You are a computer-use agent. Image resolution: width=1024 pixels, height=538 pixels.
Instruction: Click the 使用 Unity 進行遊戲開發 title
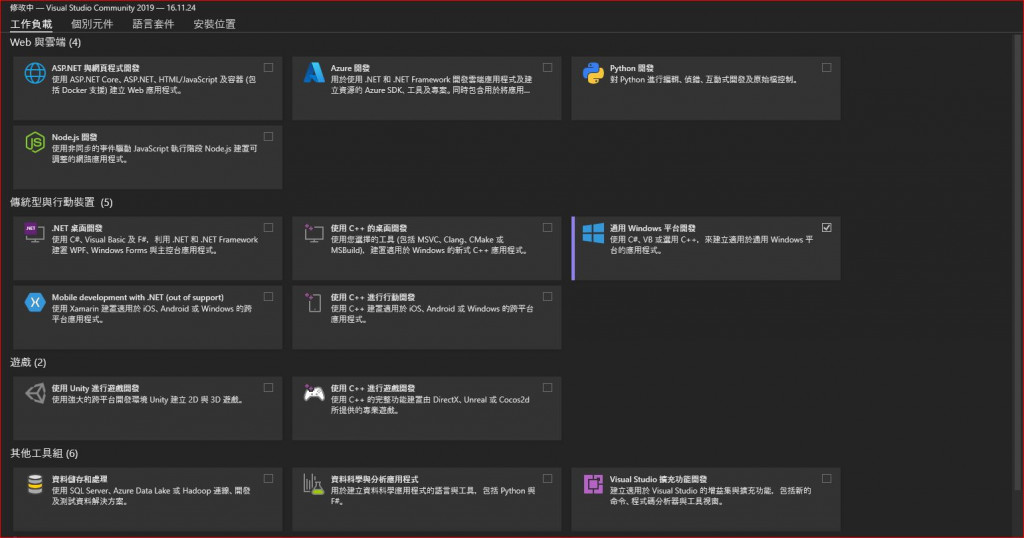95,388
